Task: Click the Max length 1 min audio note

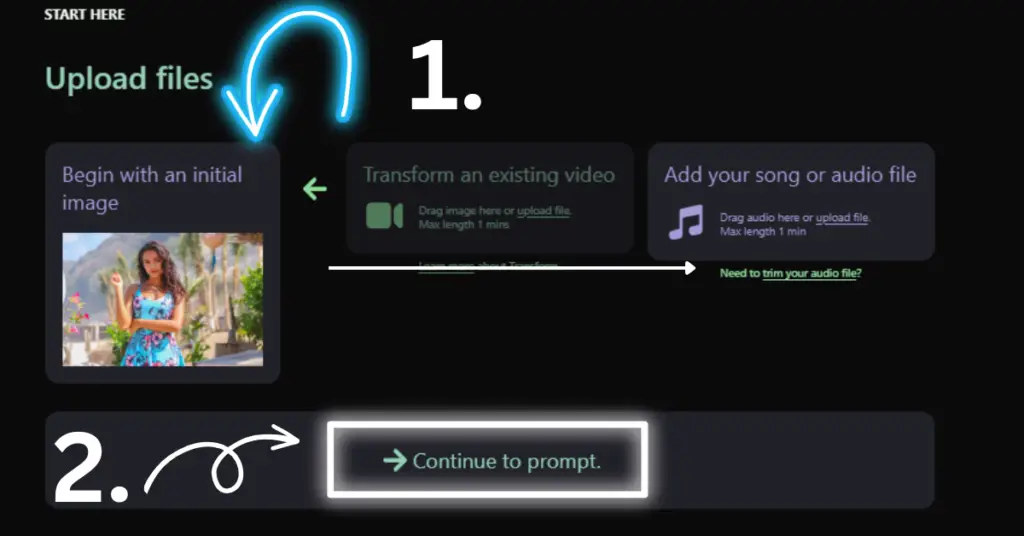Action: 763,231
